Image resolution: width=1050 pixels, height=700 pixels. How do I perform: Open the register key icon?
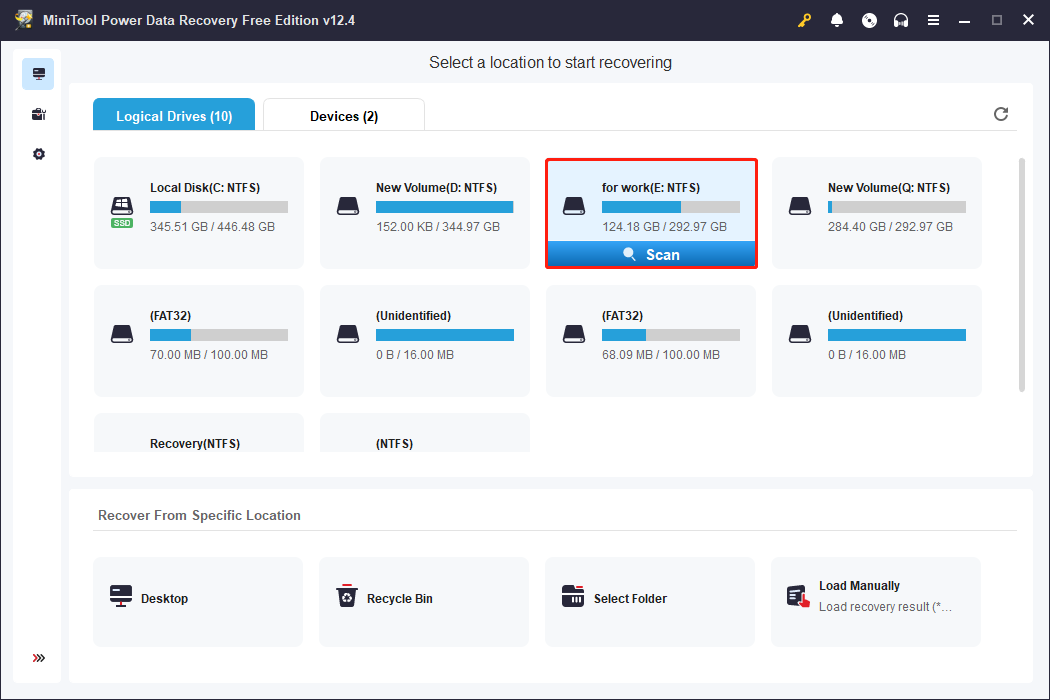804,20
